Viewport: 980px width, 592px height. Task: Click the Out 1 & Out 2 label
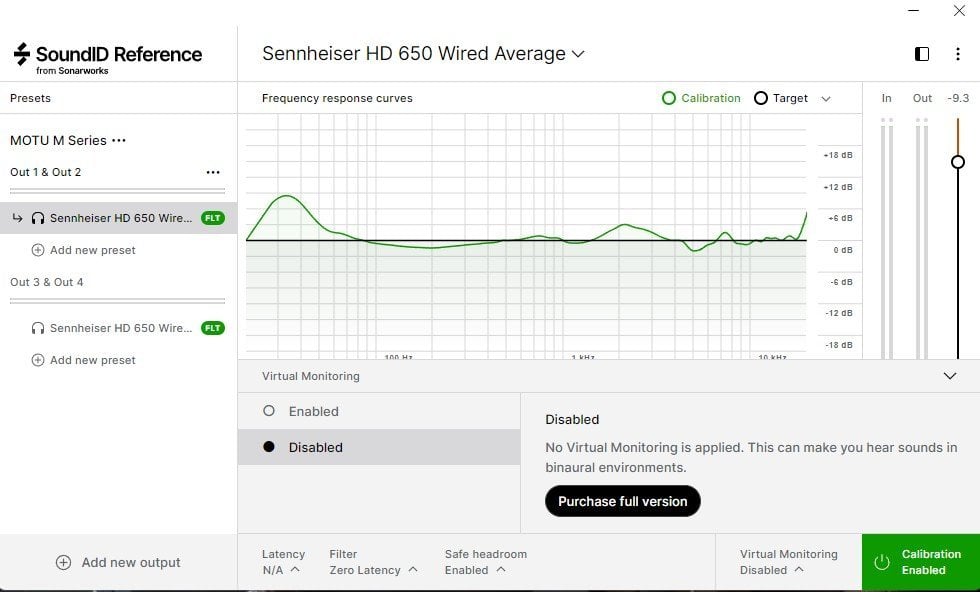[46, 173]
